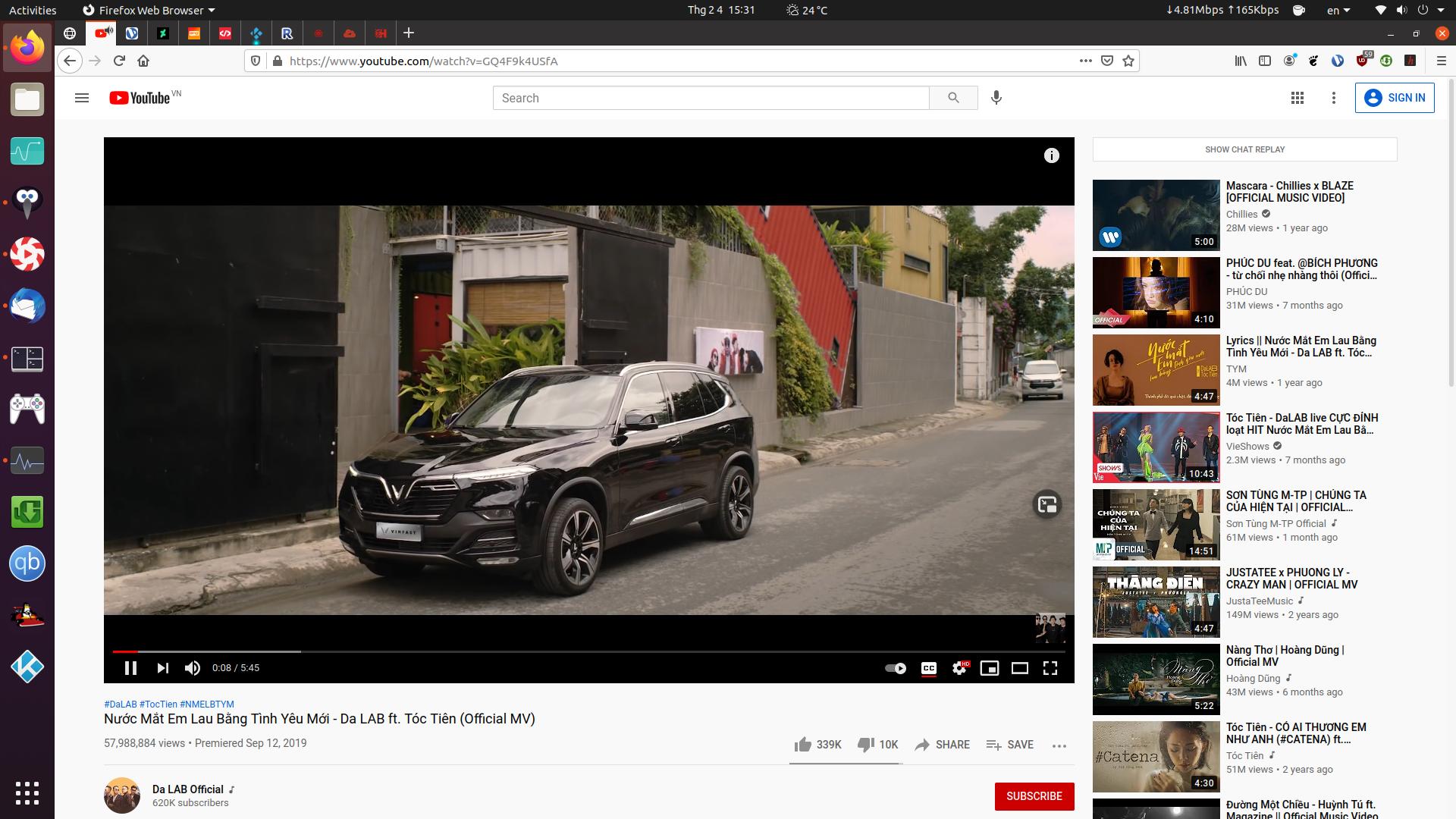Open the Firefox application hamburger menu
Image resolution: width=1456 pixels, height=819 pixels.
pyautogui.click(x=1442, y=61)
